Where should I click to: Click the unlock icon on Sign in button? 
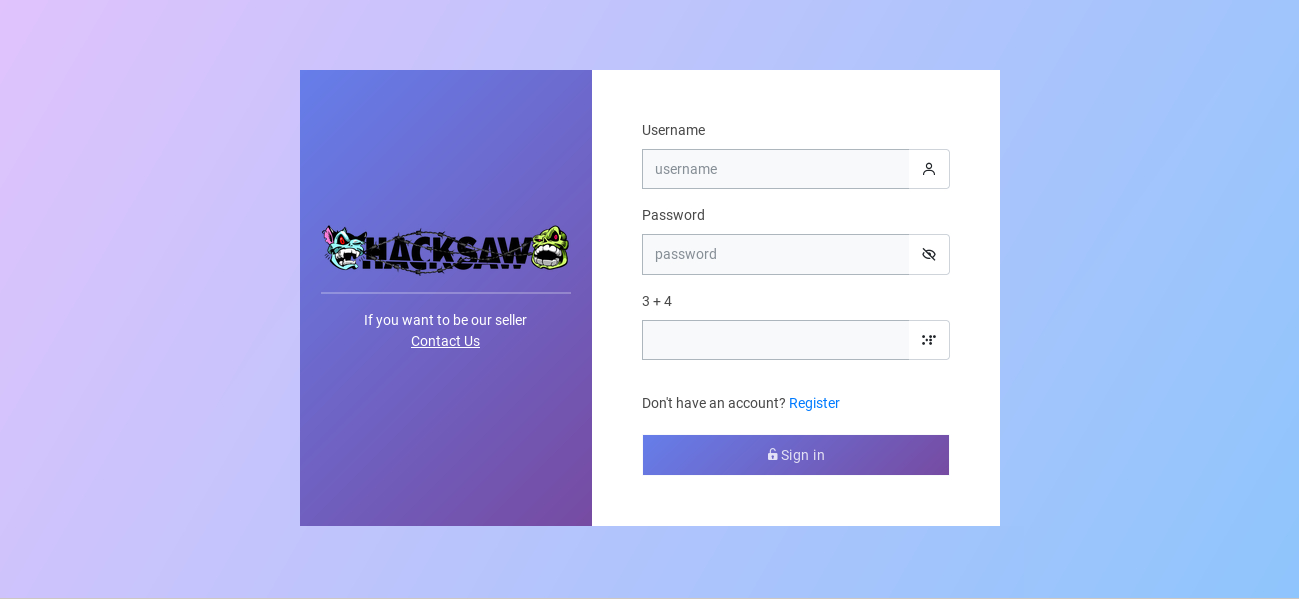click(773, 454)
